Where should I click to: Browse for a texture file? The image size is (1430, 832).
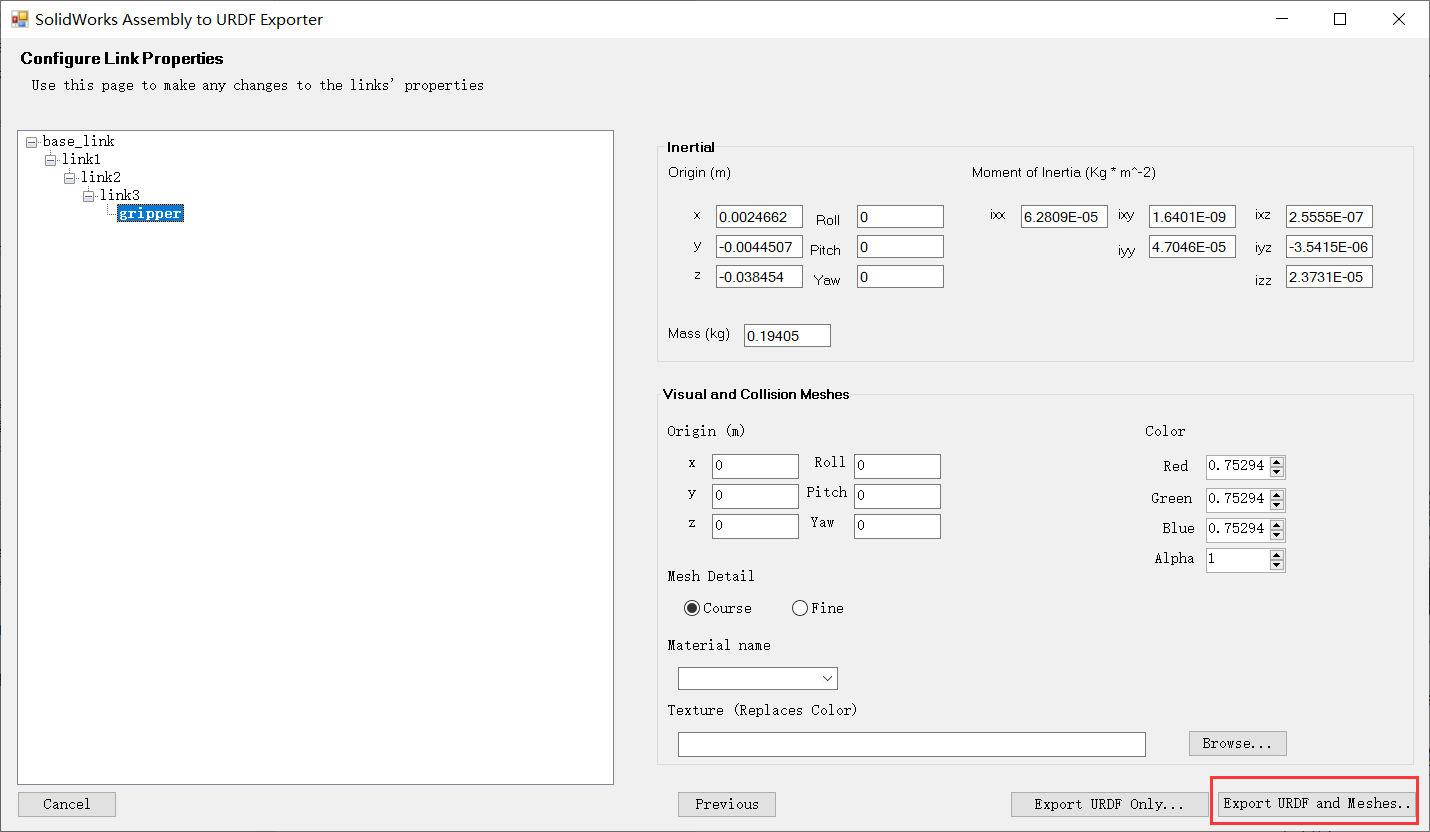pyautogui.click(x=1237, y=743)
